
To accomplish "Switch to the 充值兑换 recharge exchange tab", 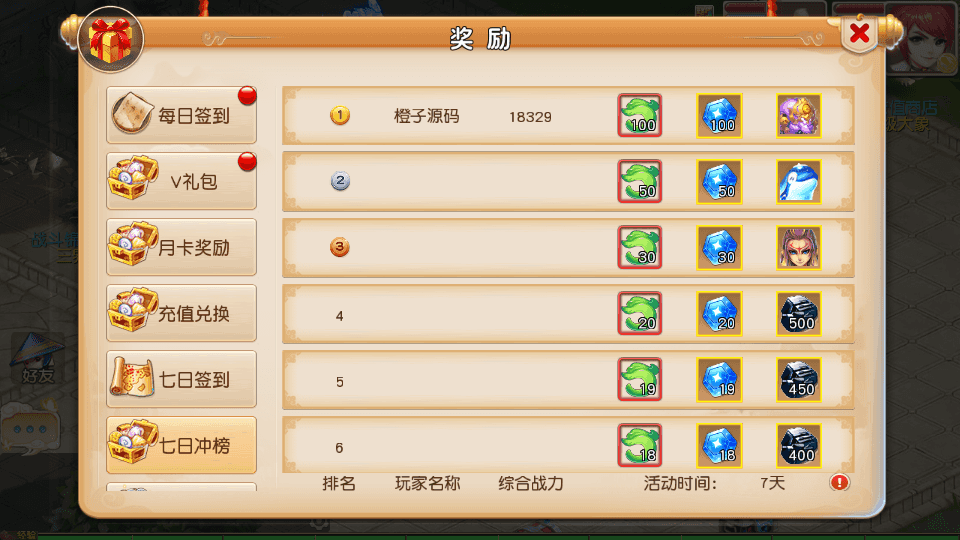I will pyautogui.click(x=181, y=313).
